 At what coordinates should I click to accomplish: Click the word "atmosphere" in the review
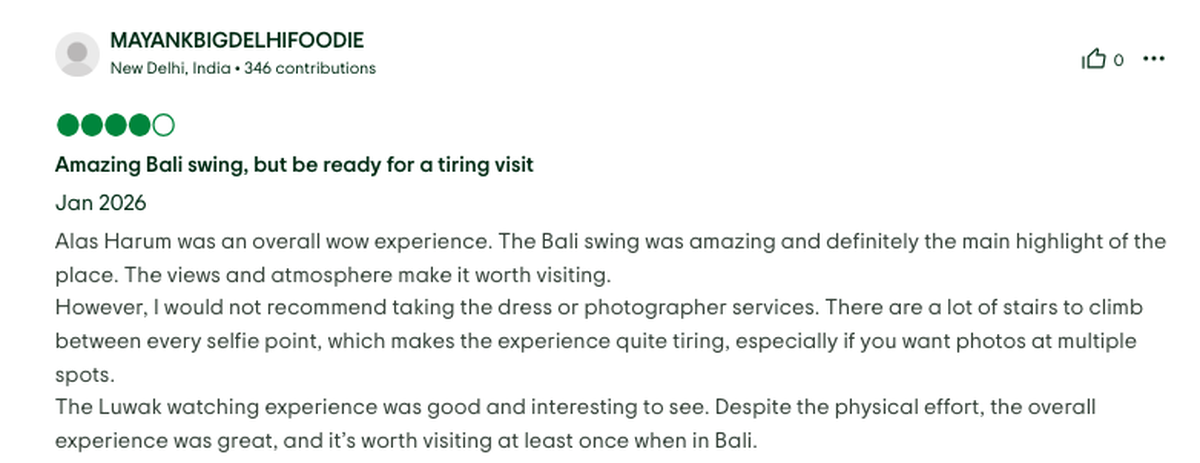[262, 274]
